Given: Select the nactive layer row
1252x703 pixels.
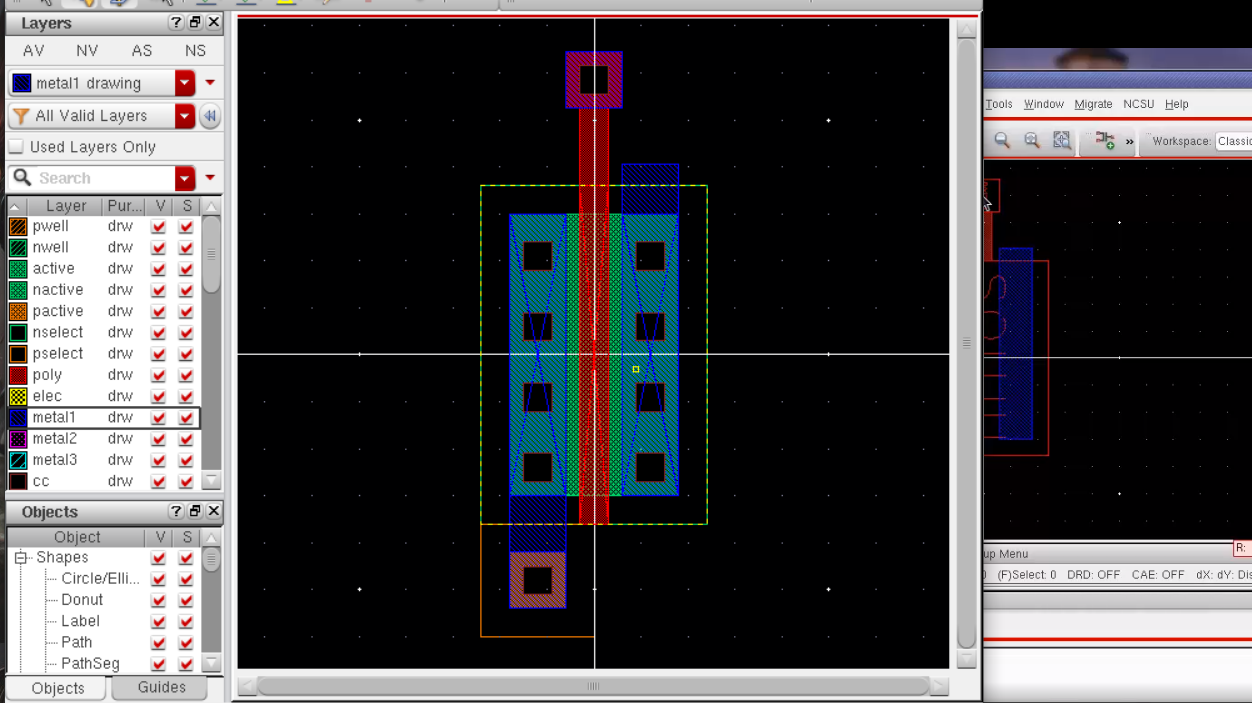Looking at the screenshot, I should 103,290.
